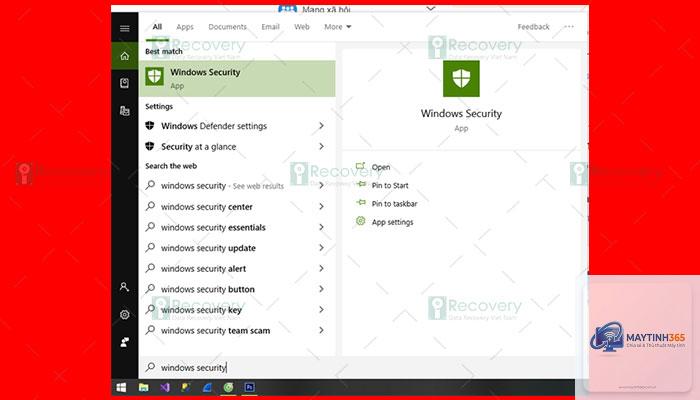Open Windows Security best match result
The image size is (700, 400).
click(x=238, y=79)
